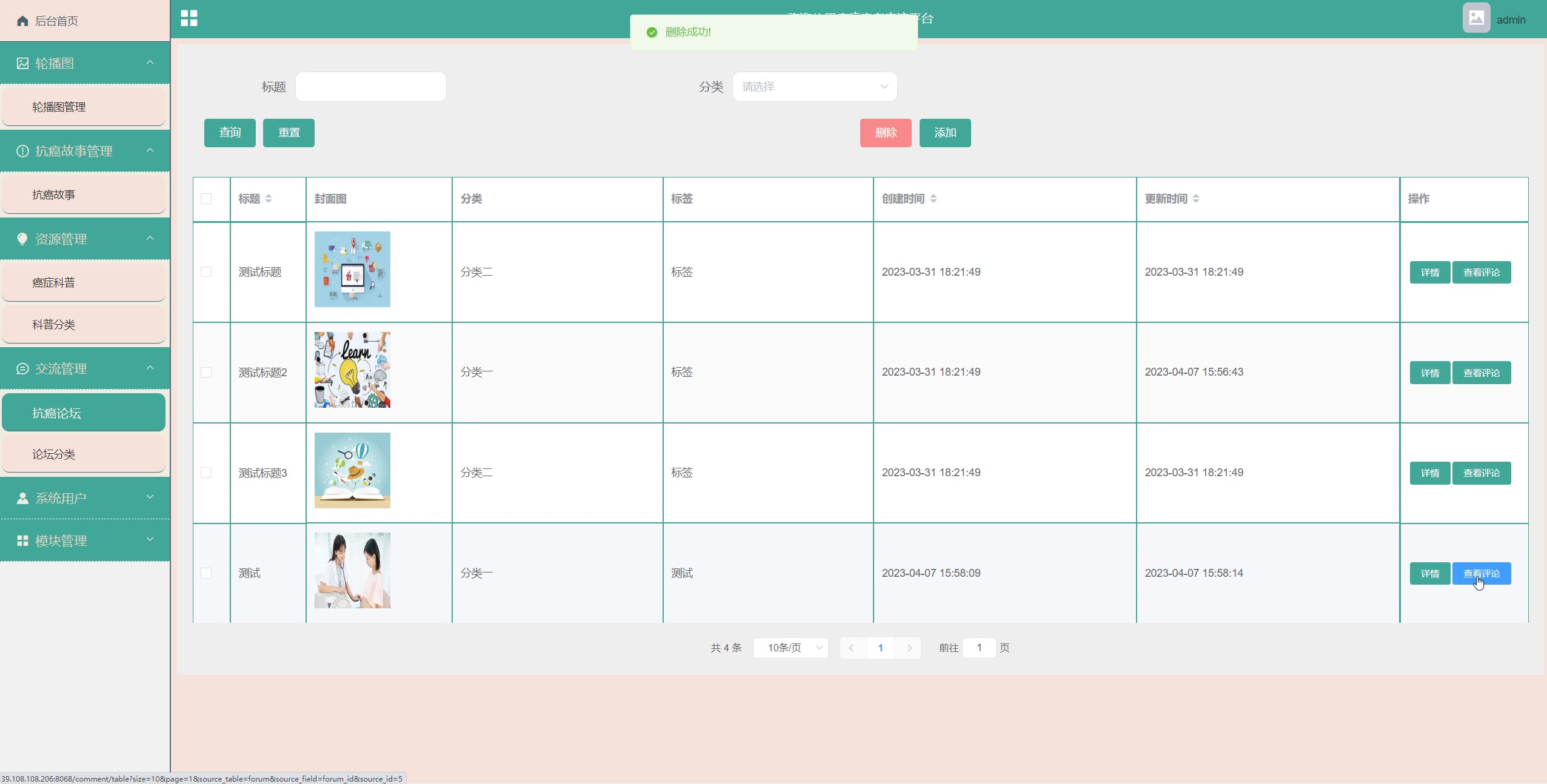Toggle the select-all header checkbox

point(206,199)
